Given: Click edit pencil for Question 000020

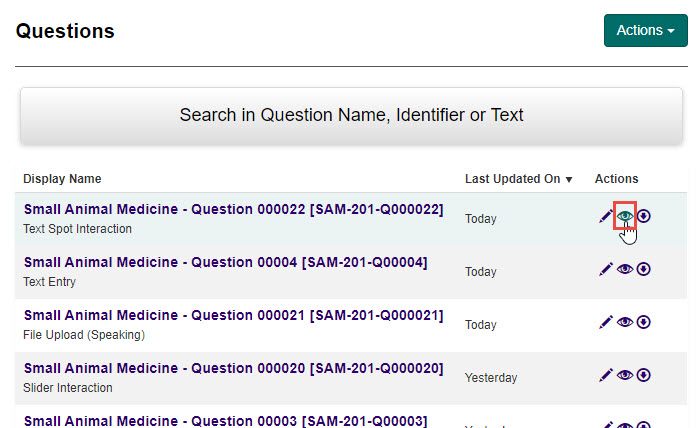Looking at the screenshot, I should click(x=605, y=375).
